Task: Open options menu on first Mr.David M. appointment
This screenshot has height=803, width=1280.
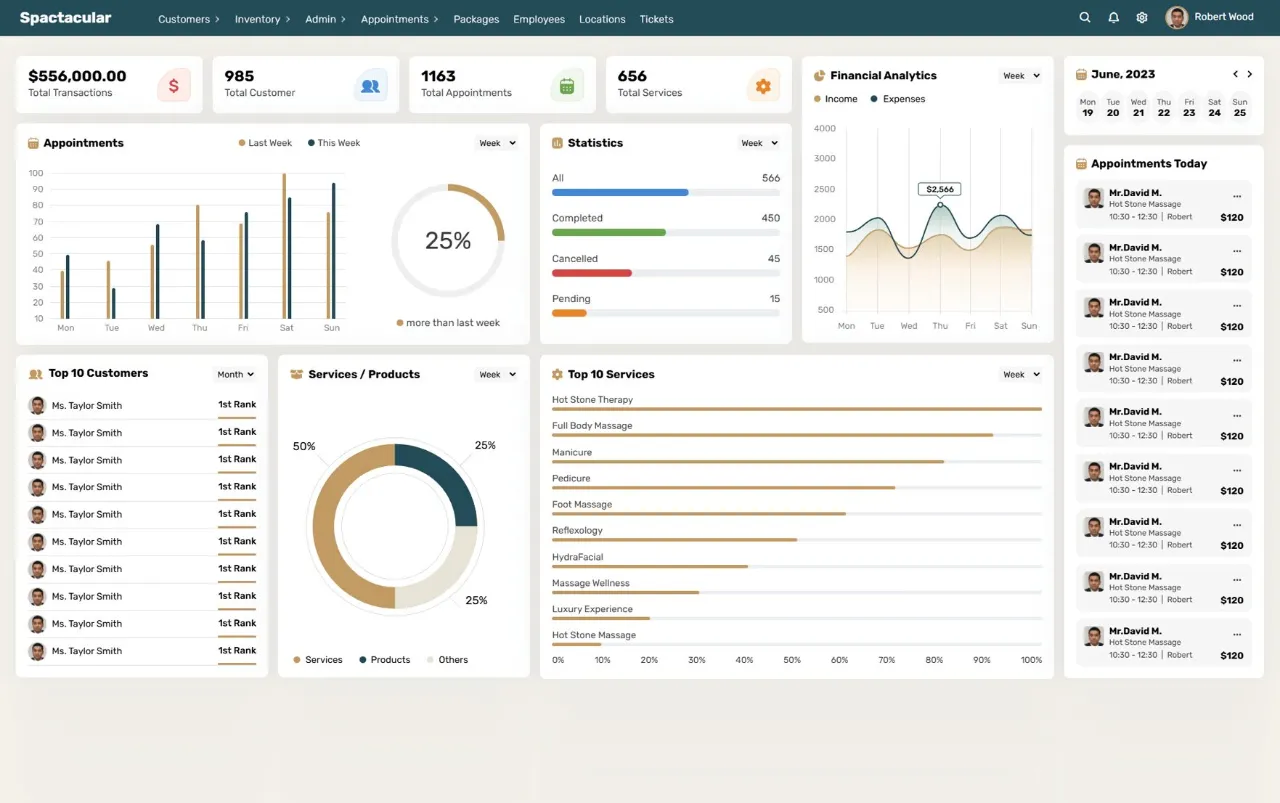Action: pos(1237,196)
